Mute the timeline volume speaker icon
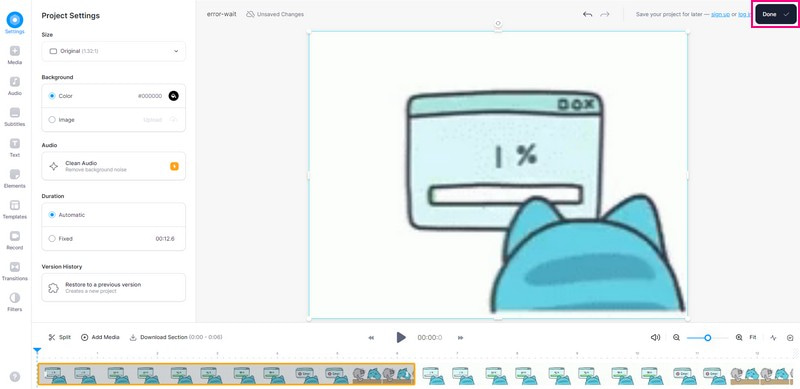The height and width of the screenshot is (389, 800). pyautogui.click(x=656, y=337)
